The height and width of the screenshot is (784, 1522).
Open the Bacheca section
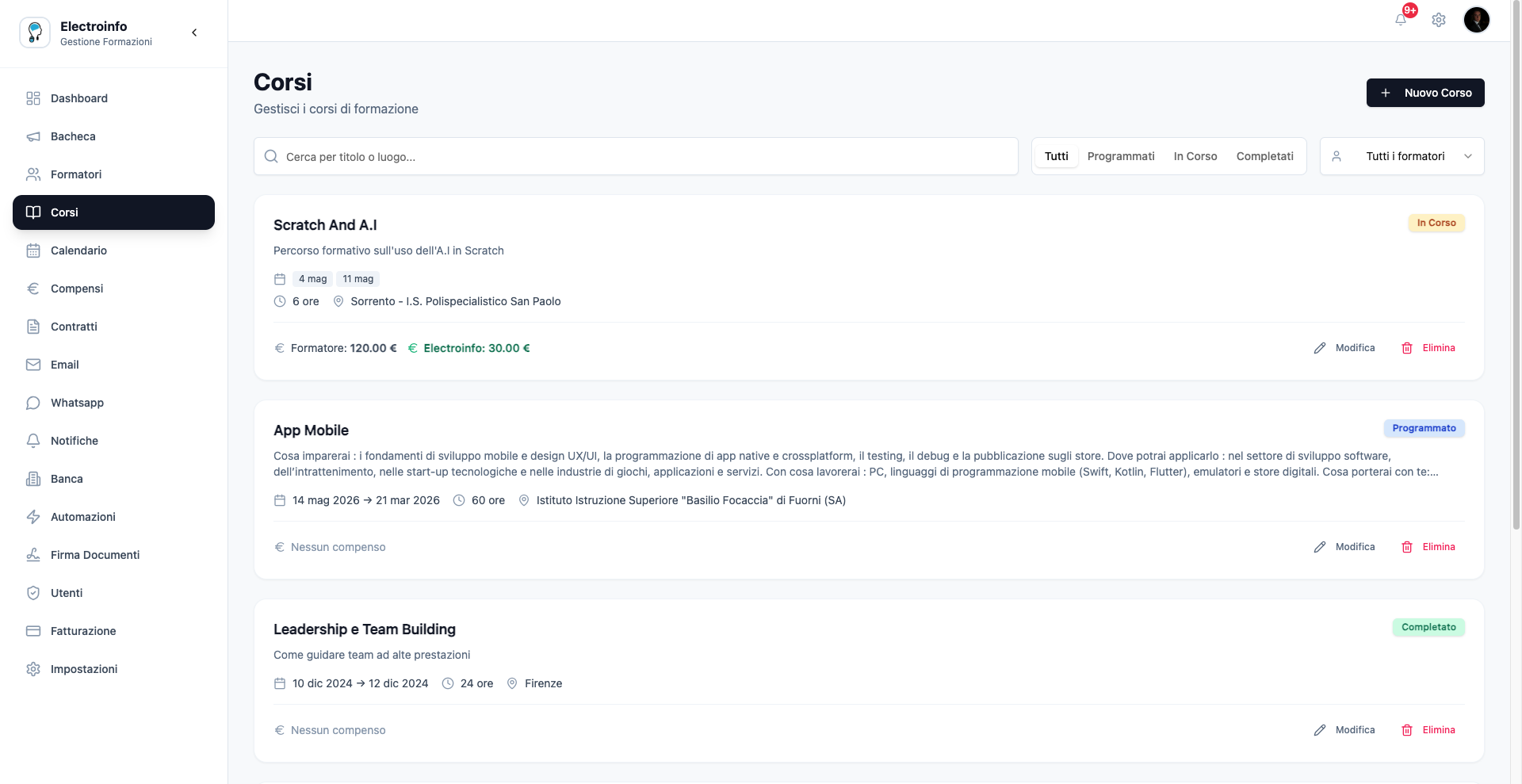114,136
